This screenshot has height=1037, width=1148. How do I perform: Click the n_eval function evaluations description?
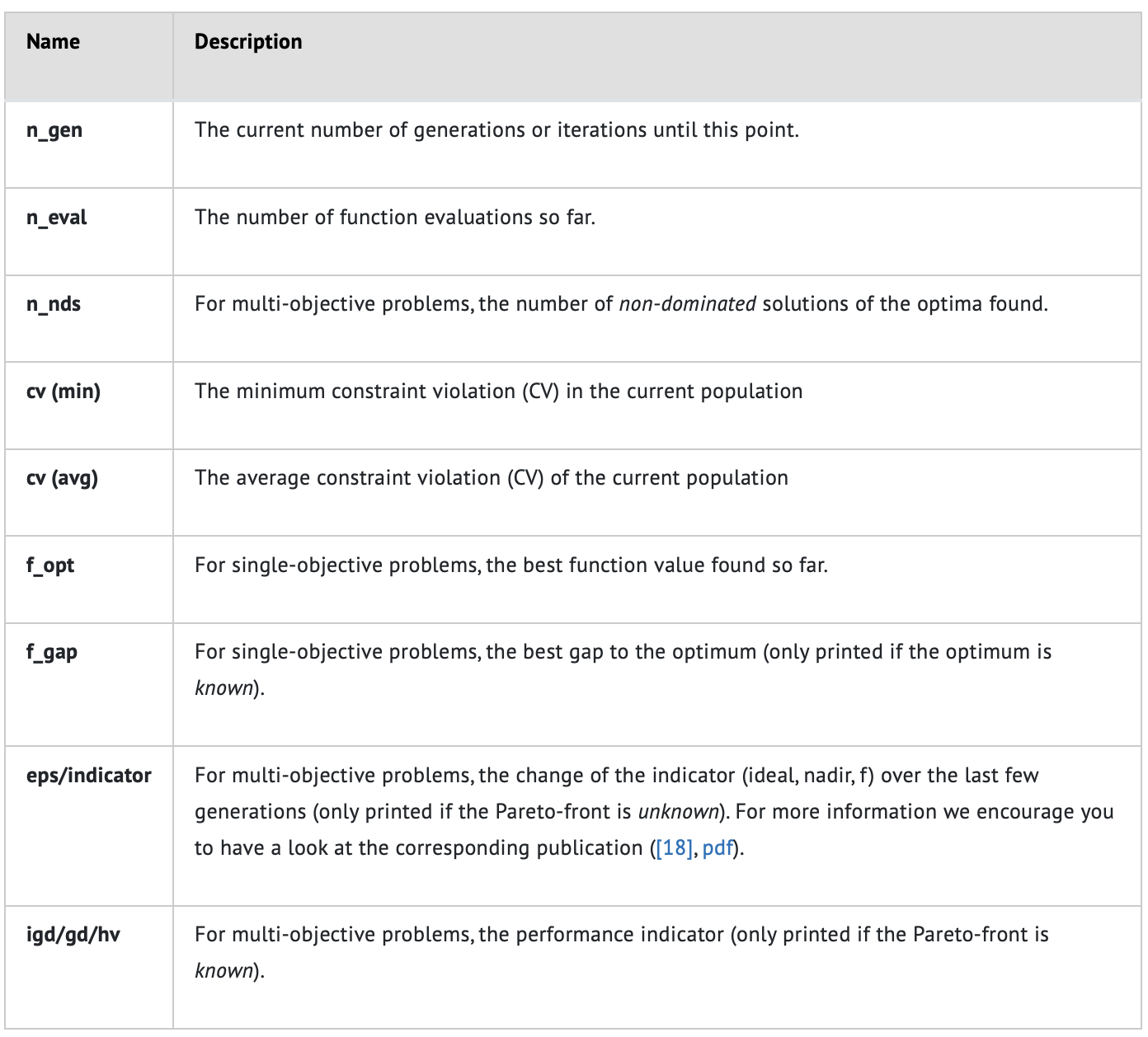tap(394, 218)
